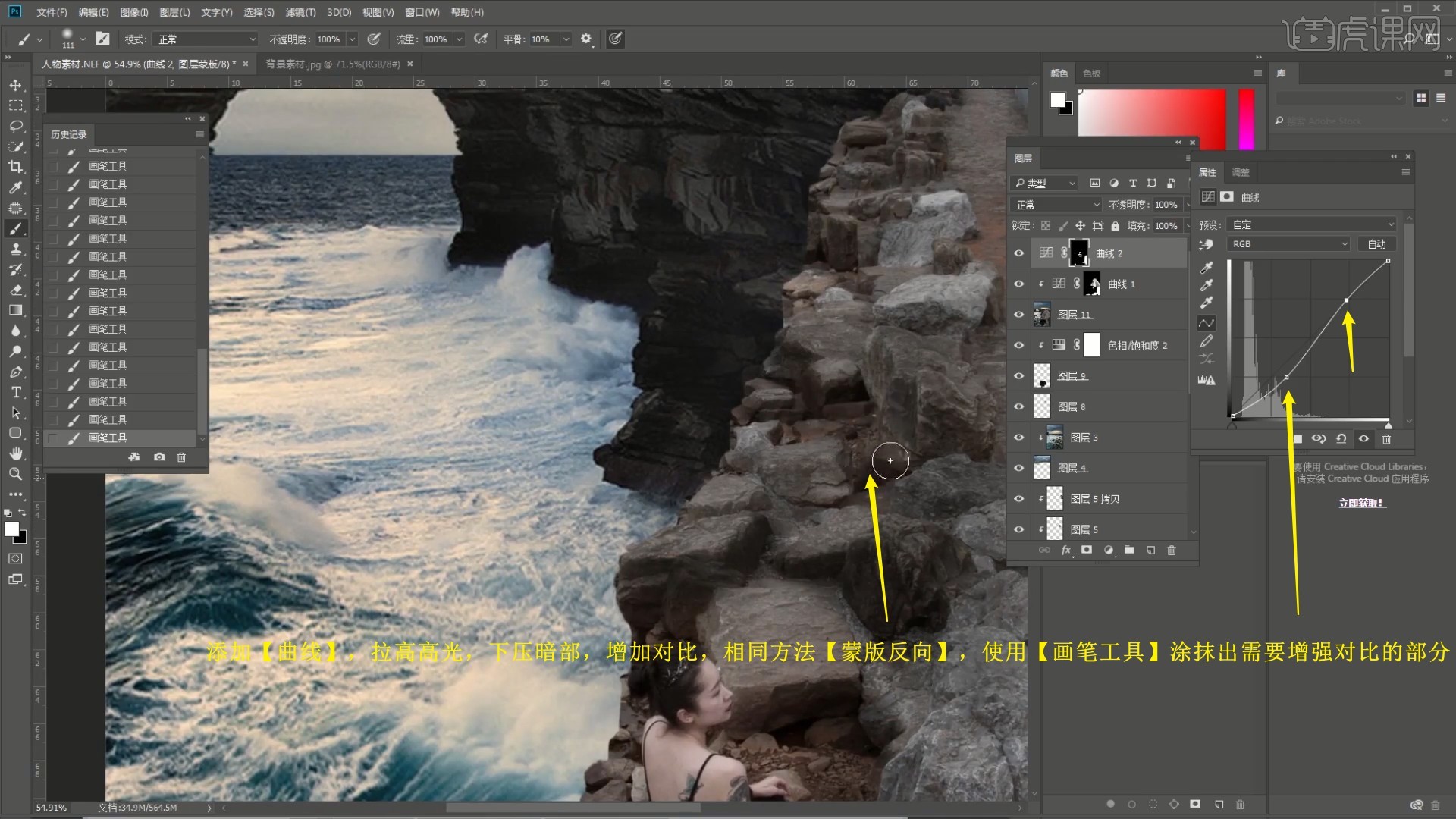This screenshot has width=1456, height=819.
Task: Select the Horizontal Type tool
Action: click(x=15, y=392)
